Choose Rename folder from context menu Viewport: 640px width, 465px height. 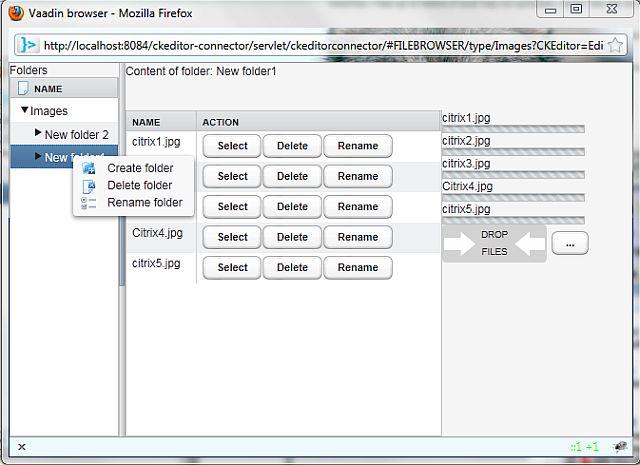point(145,202)
